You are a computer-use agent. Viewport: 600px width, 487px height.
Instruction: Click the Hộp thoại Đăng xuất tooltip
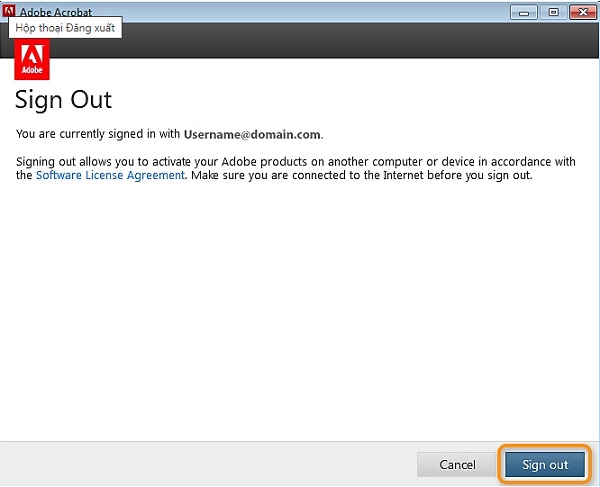pyautogui.click(x=65, y=28)
